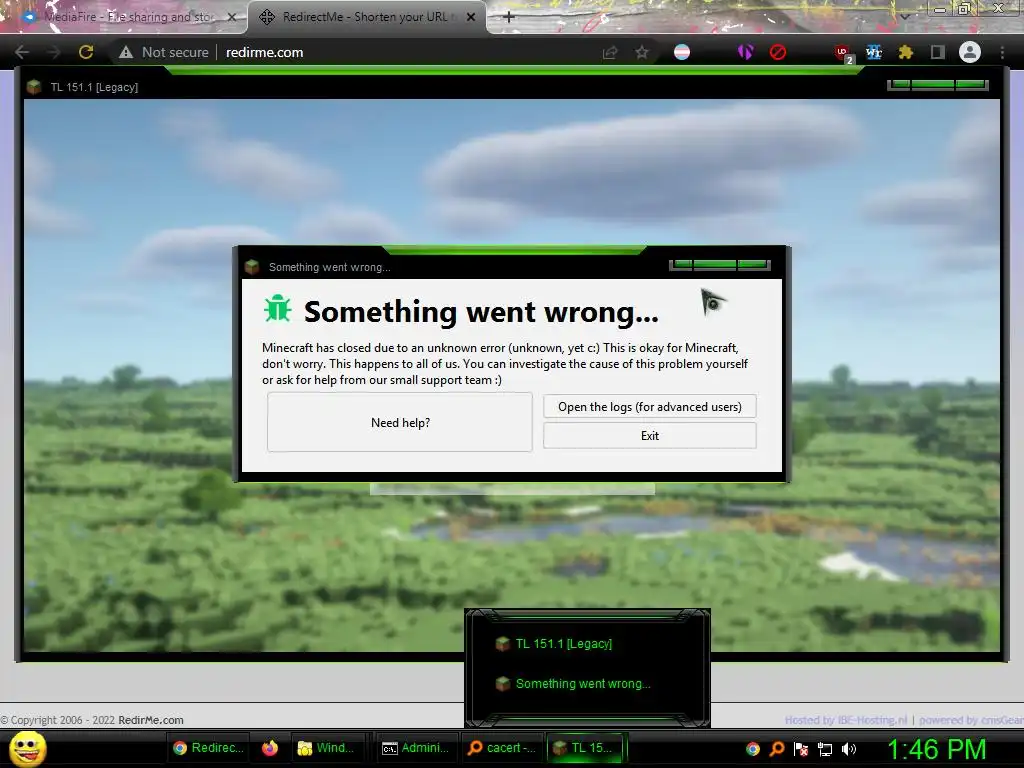The width and height of the screenshot is (1024, 768).
Task: Click Exit in the error dialog
Action: tap(650, 436)
